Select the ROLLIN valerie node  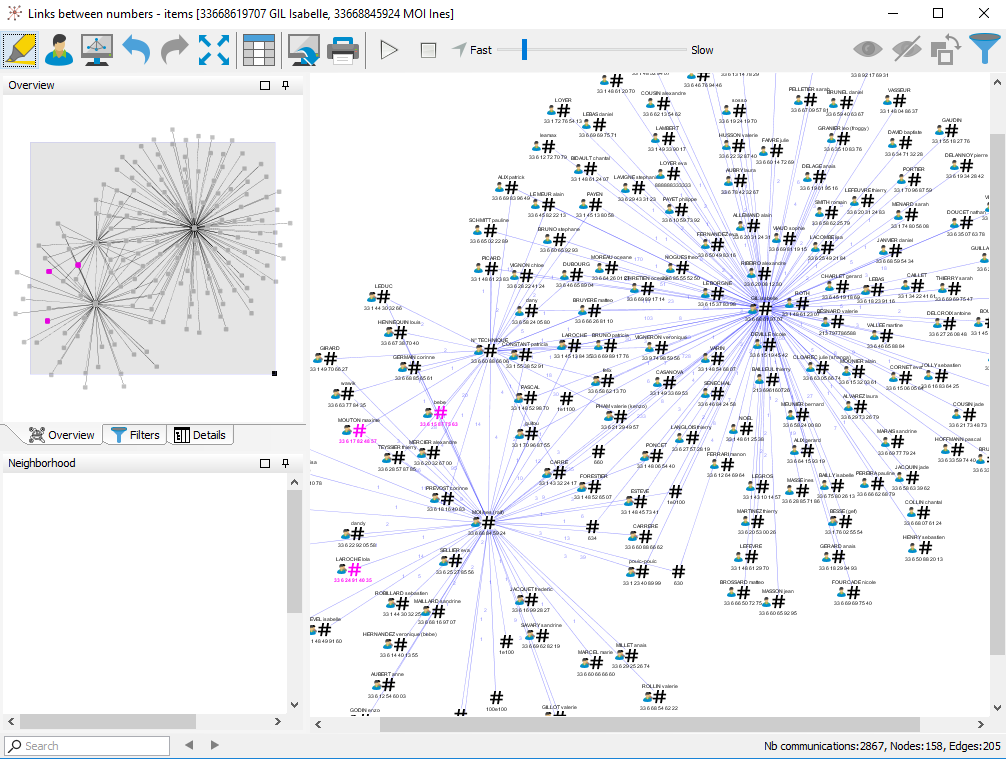tap(659, 697)
